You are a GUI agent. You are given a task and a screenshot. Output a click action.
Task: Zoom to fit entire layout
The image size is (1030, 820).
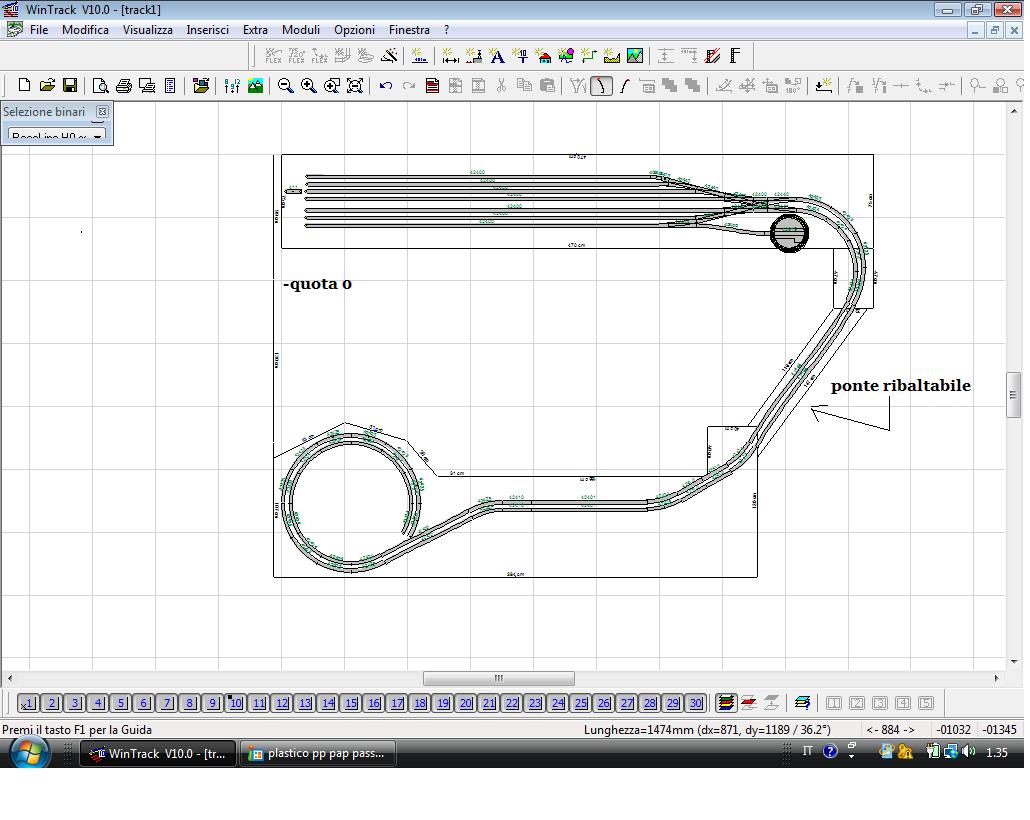(x=355, y=85)
